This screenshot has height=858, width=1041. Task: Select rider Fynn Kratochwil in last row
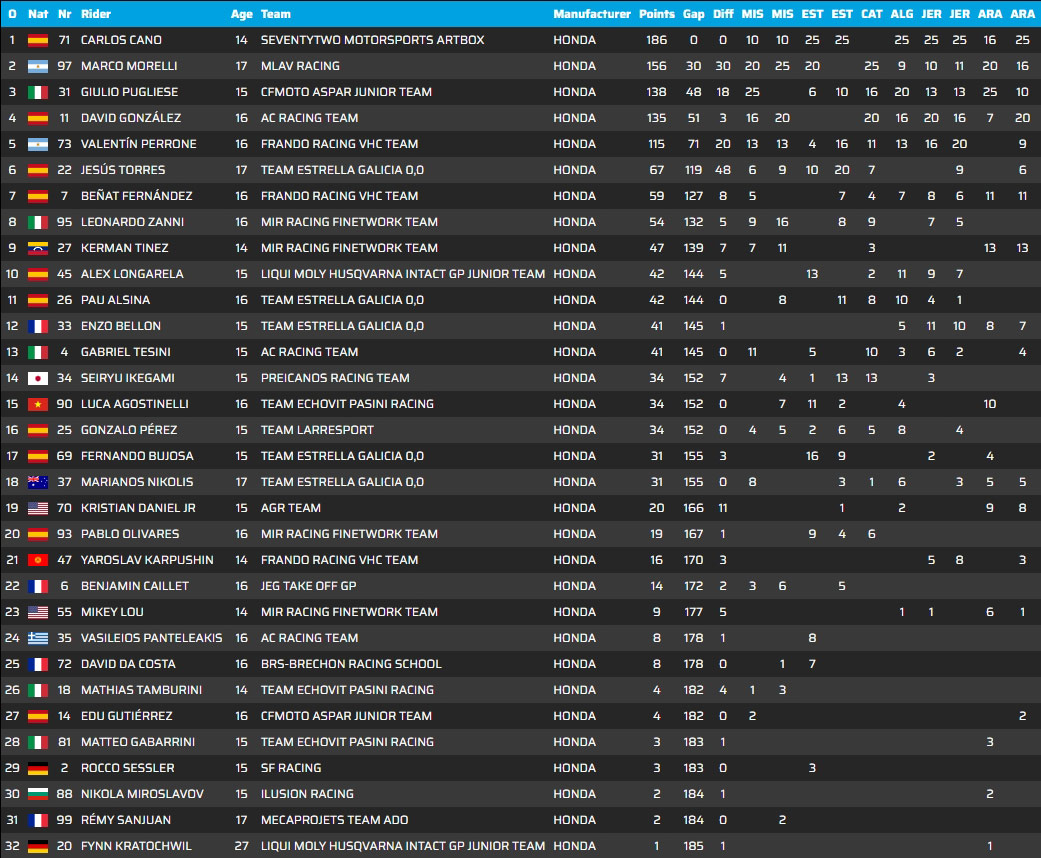click(x=137, y=846)
